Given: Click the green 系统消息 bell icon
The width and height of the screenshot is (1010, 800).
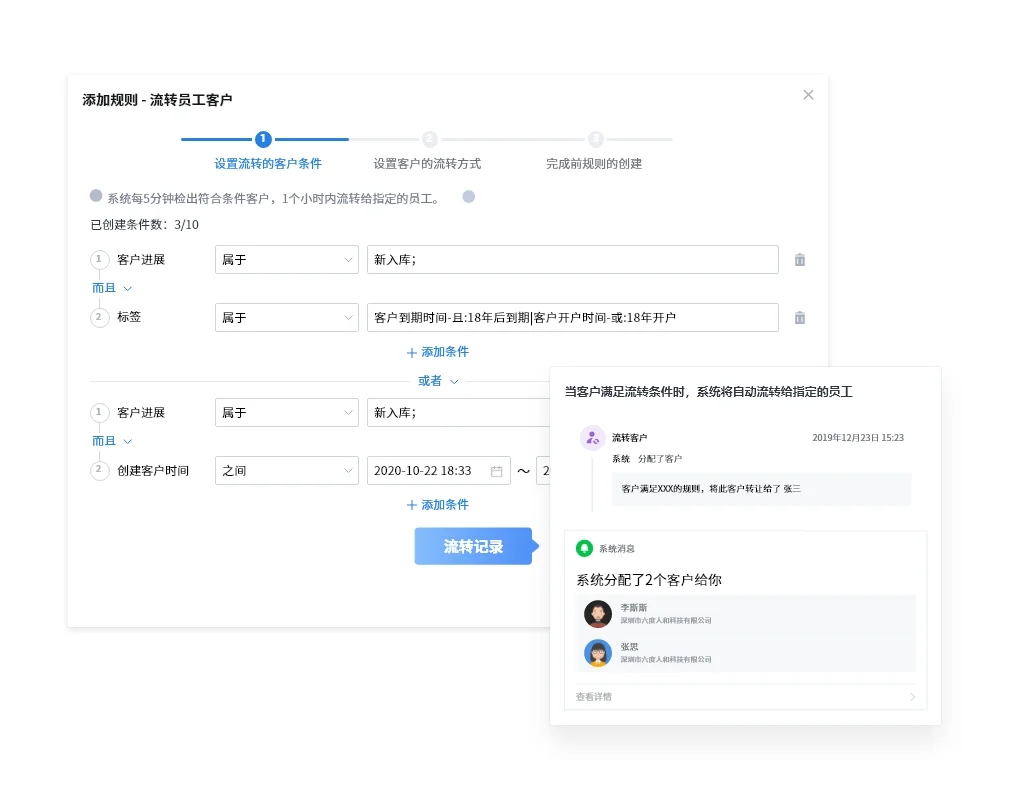Looking at the screenshot, I should [585, 547].
